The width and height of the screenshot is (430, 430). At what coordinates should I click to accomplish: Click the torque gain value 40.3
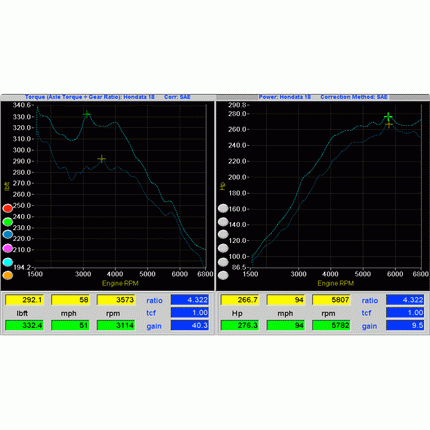coord(190,325)
